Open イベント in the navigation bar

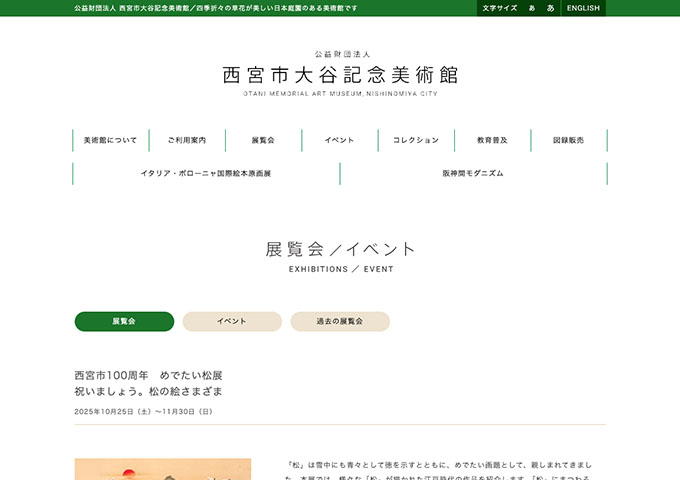[339, 140]
